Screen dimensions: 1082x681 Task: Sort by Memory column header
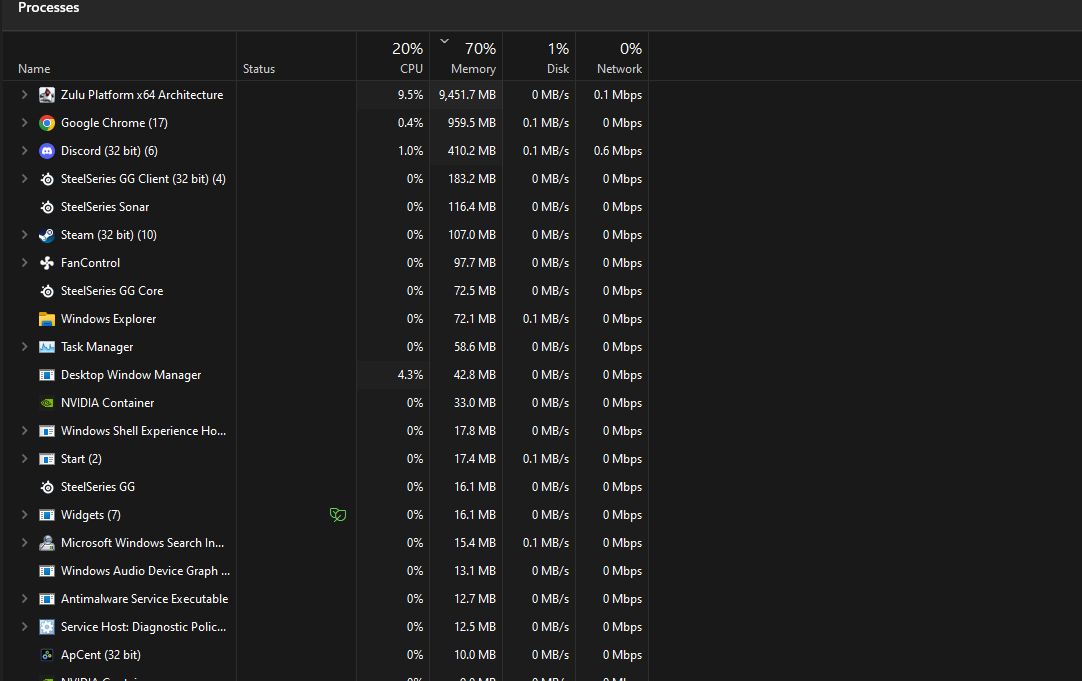(x=473, y=69)
